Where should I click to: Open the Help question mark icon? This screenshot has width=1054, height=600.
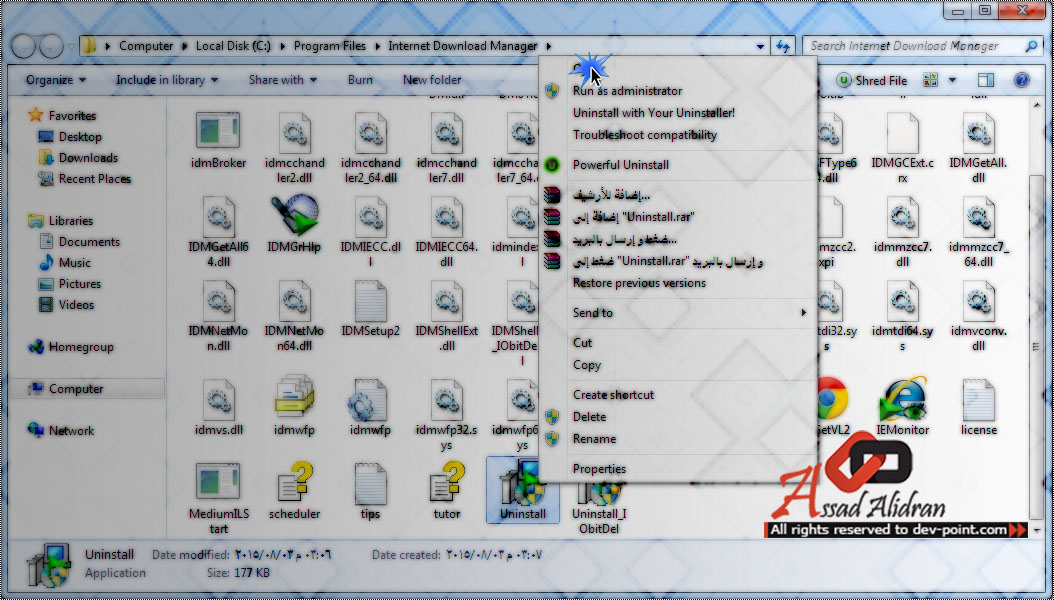coord(1021,80)
